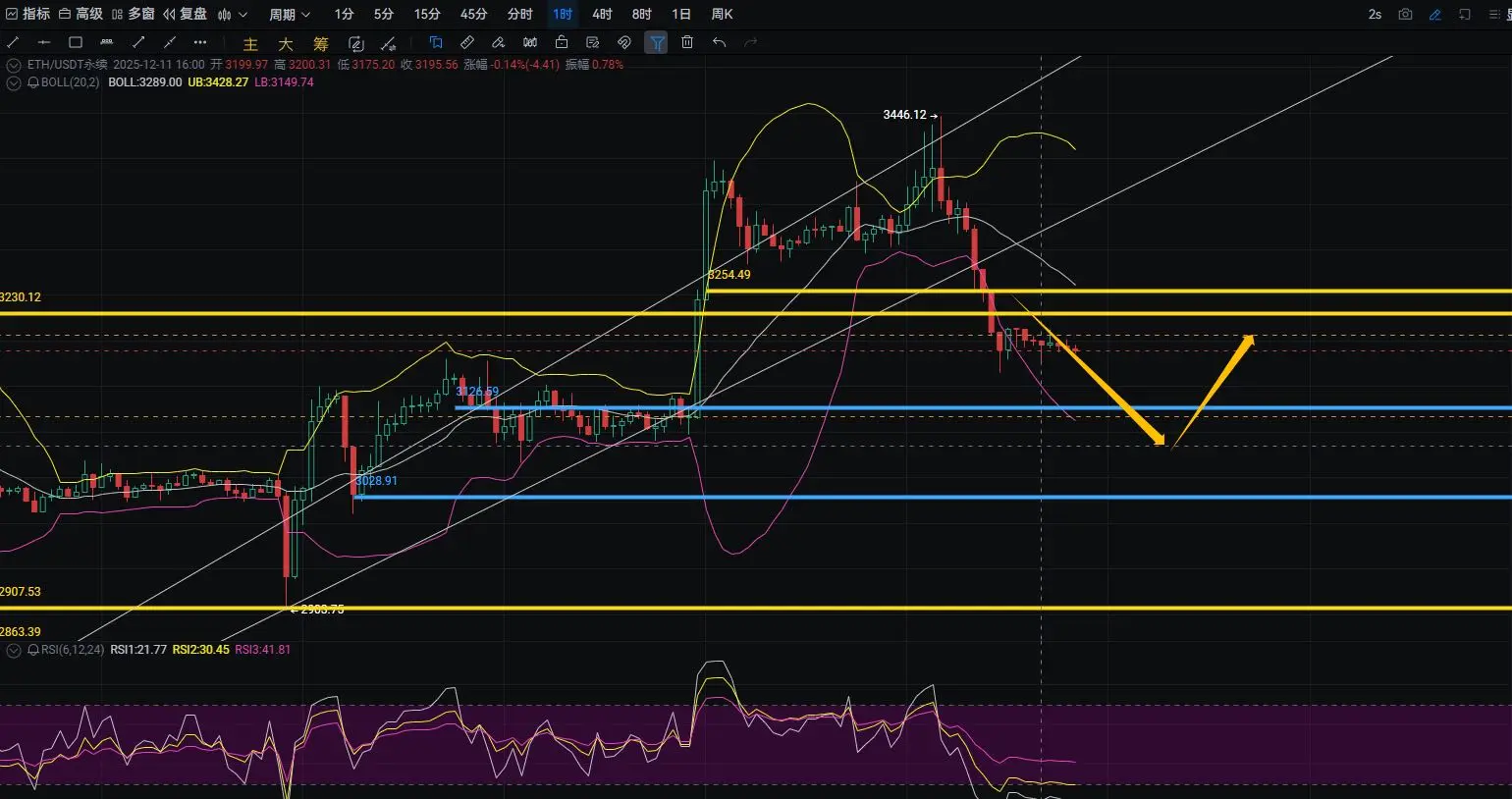This screenshot has height=799, width=1512.
Task: Click the RSI2:30.45 value
Action: pos(201,650)
